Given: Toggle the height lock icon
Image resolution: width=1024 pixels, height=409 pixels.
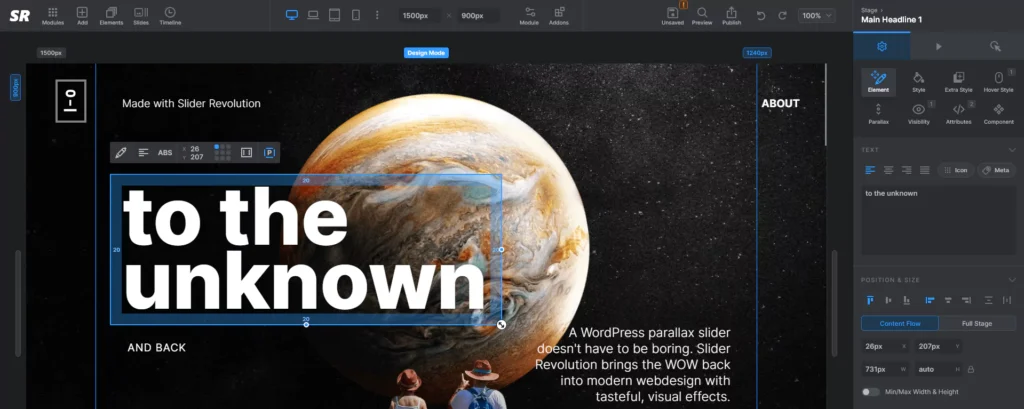Looking at the screenshot, I should pyautogui.click(x=970, y=369).
